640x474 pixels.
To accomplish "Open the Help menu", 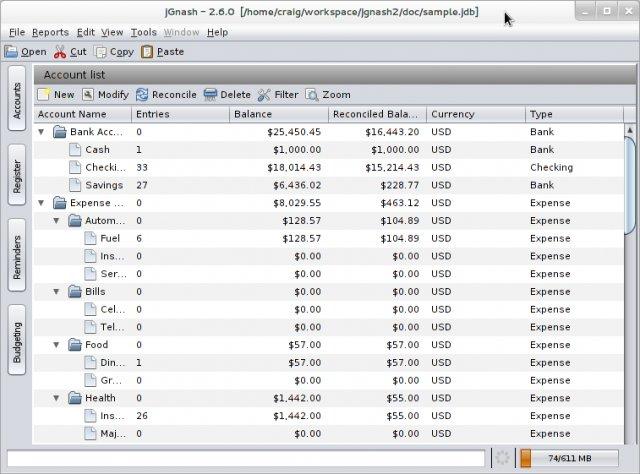I will pos(217,32).
